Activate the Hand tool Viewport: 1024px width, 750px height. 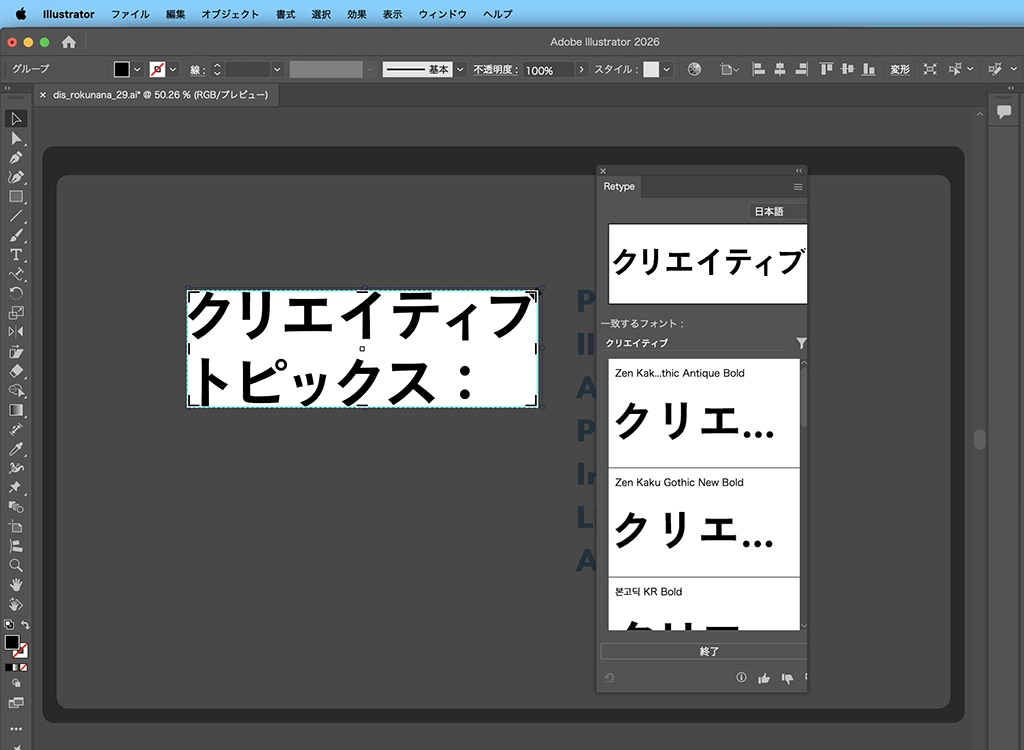click(16, 584)
